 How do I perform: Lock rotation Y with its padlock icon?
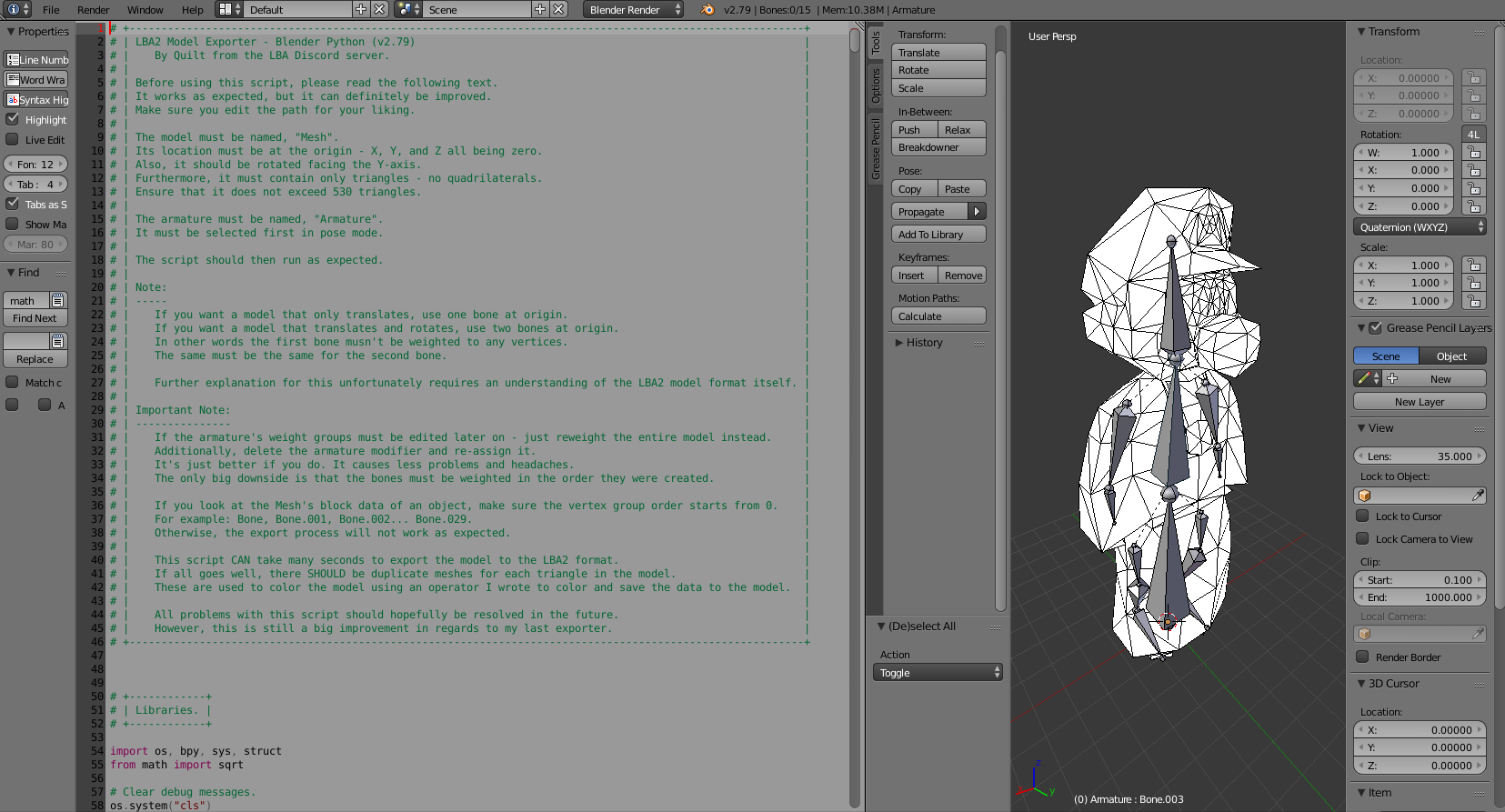1474,188
